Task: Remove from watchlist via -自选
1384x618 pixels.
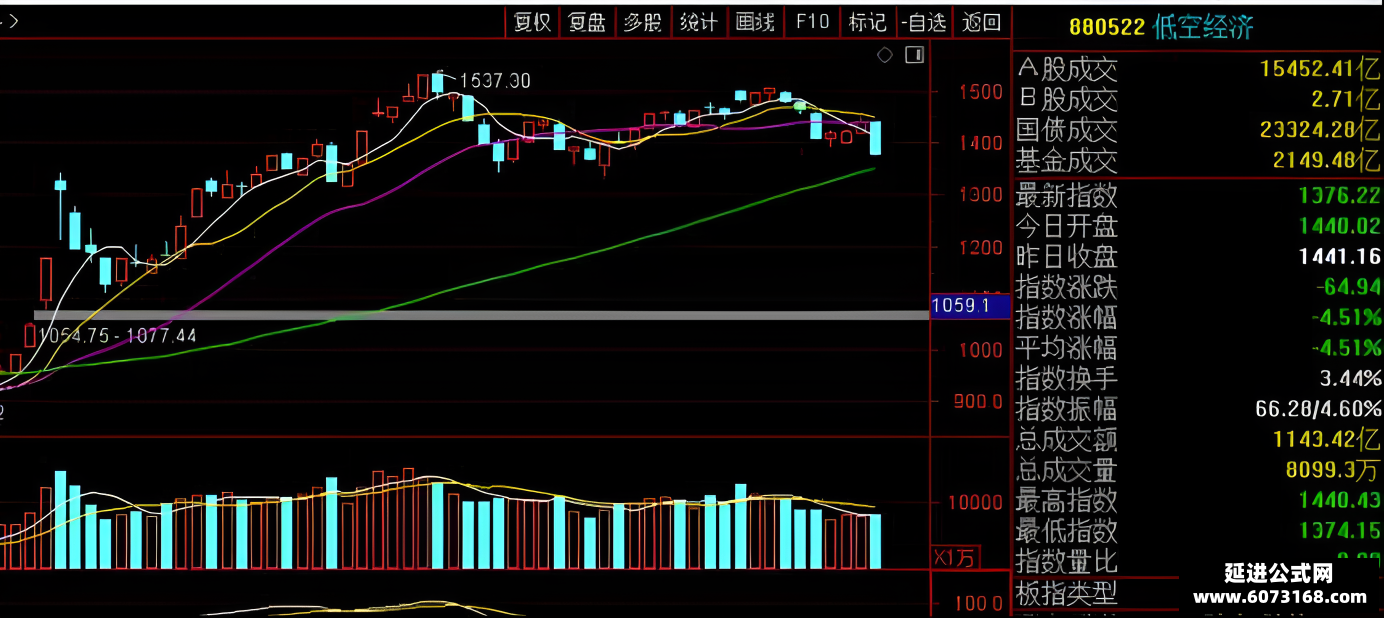Action: (923, 22)
